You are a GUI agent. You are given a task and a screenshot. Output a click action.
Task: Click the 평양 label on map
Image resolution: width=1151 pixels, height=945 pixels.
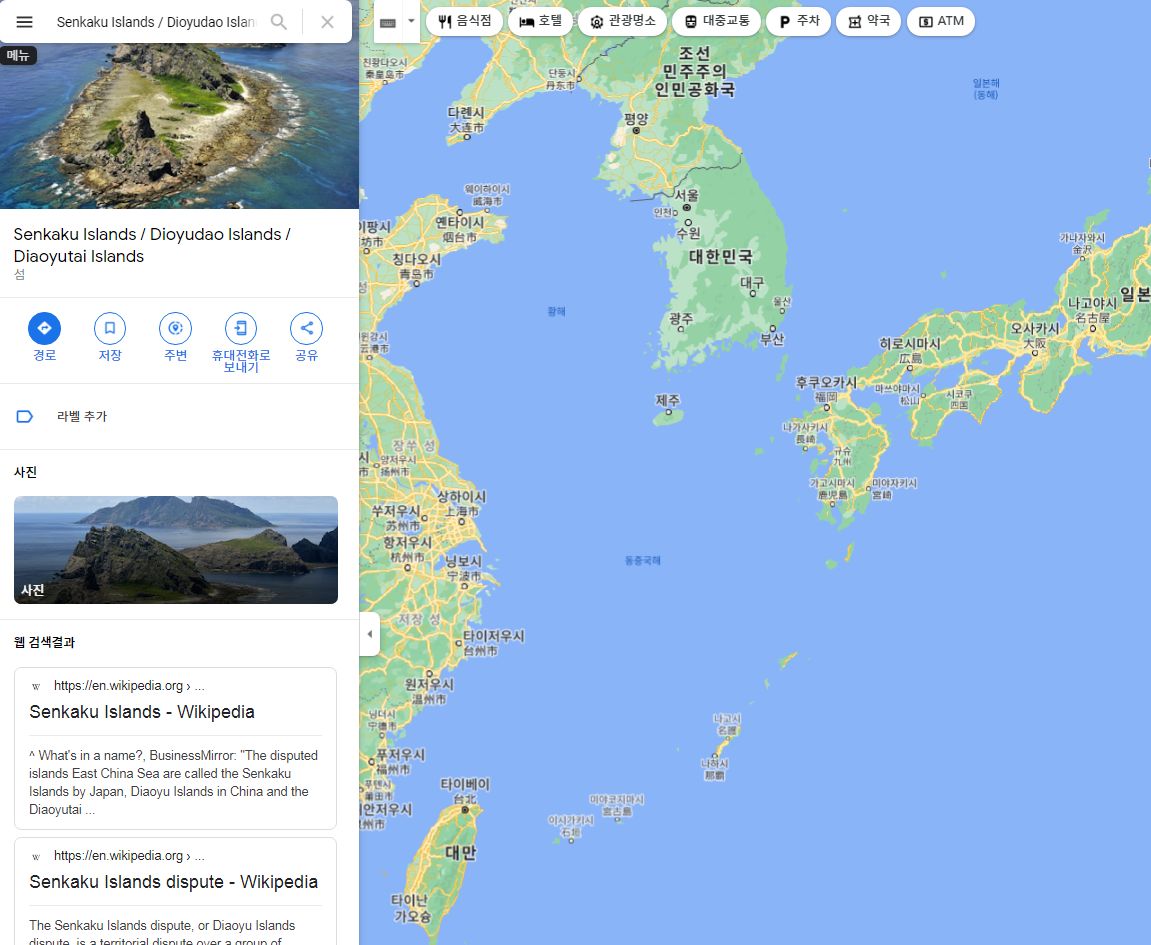point(636,118)
